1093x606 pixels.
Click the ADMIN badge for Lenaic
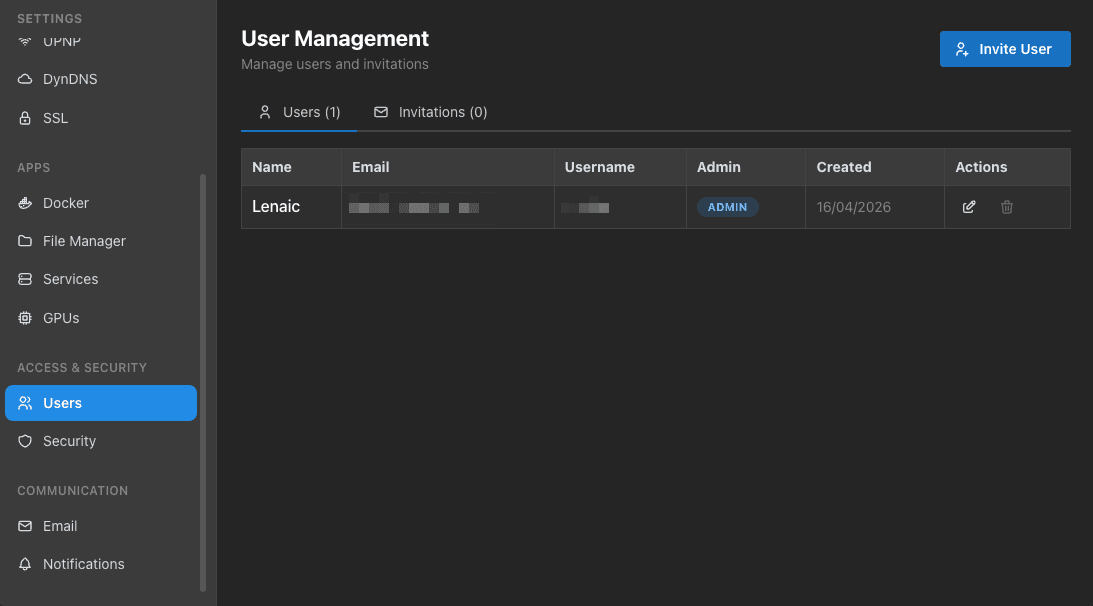coord(727,207)
